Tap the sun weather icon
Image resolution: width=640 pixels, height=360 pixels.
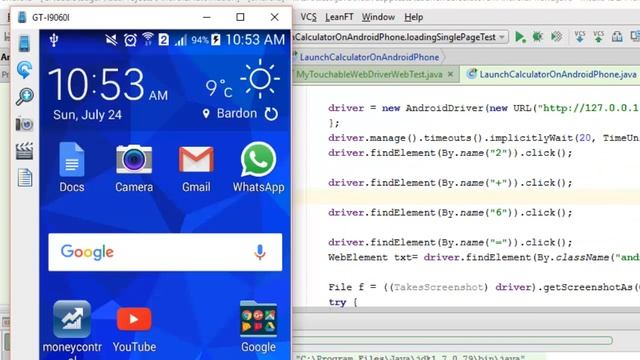[x=260, y=79]
